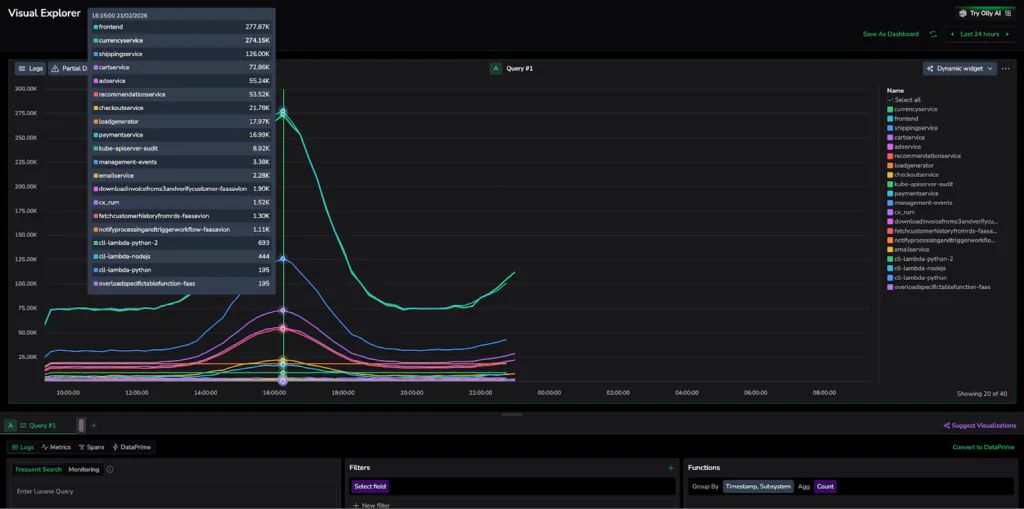Open the Timestamp, Subsystem group-by dropdown

click(758, 486)
